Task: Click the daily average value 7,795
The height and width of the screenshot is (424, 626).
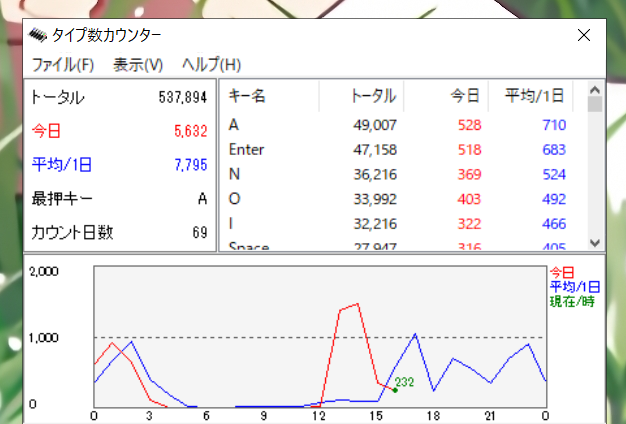Action: click(190, 165)
